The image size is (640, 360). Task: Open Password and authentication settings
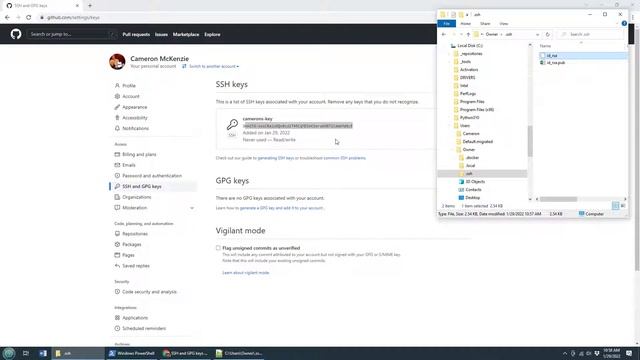(x=152, y=176)
